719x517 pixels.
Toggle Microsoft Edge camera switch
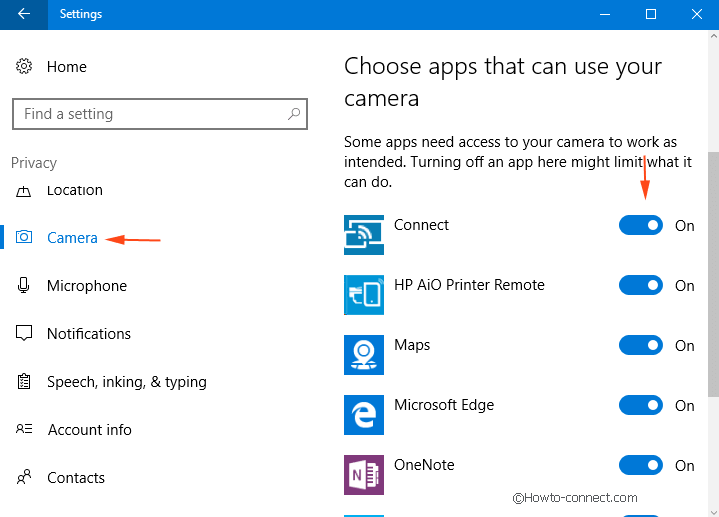[641, 406]
